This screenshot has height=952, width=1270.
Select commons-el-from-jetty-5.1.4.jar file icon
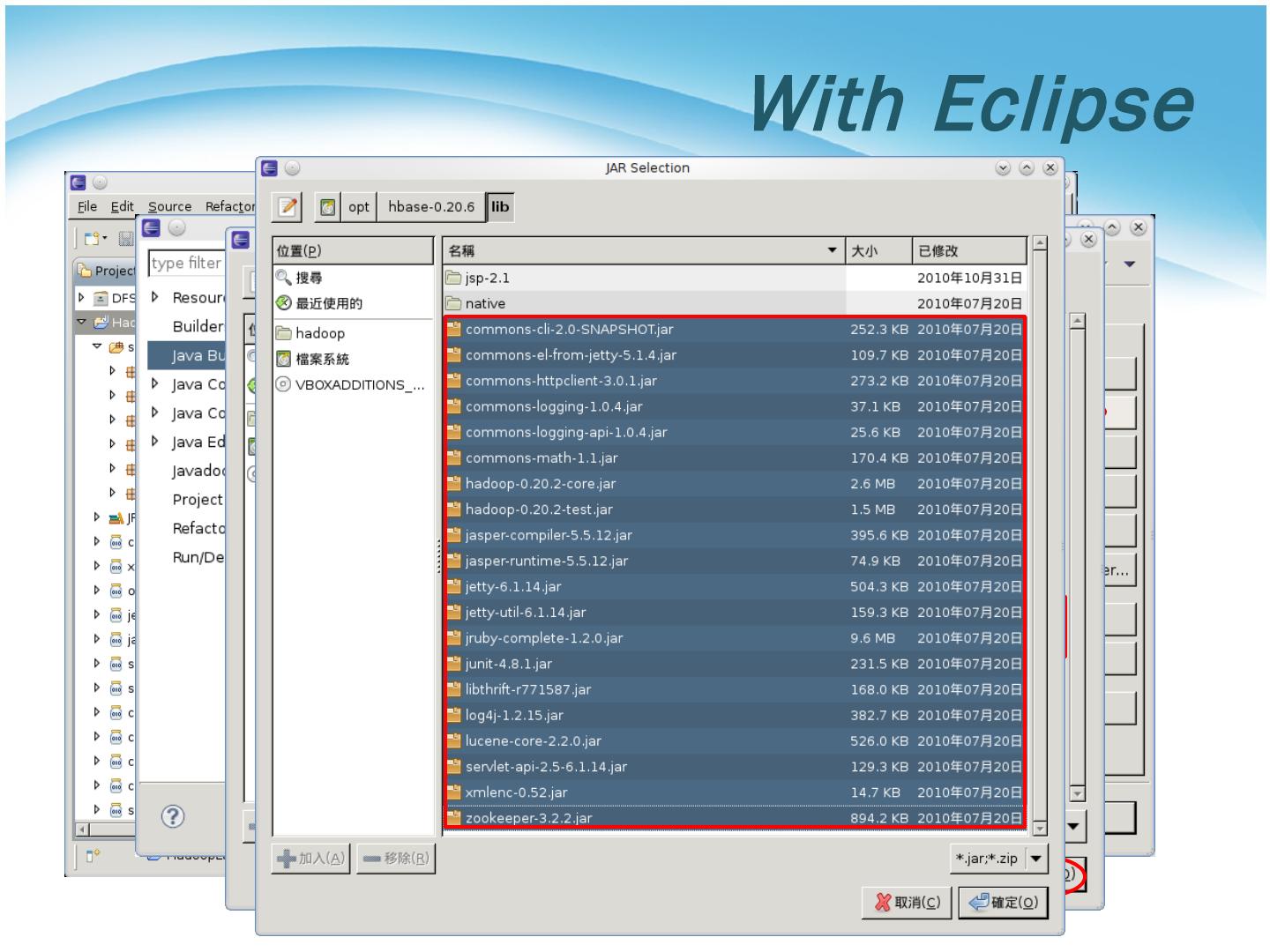[x=454, y=354]
